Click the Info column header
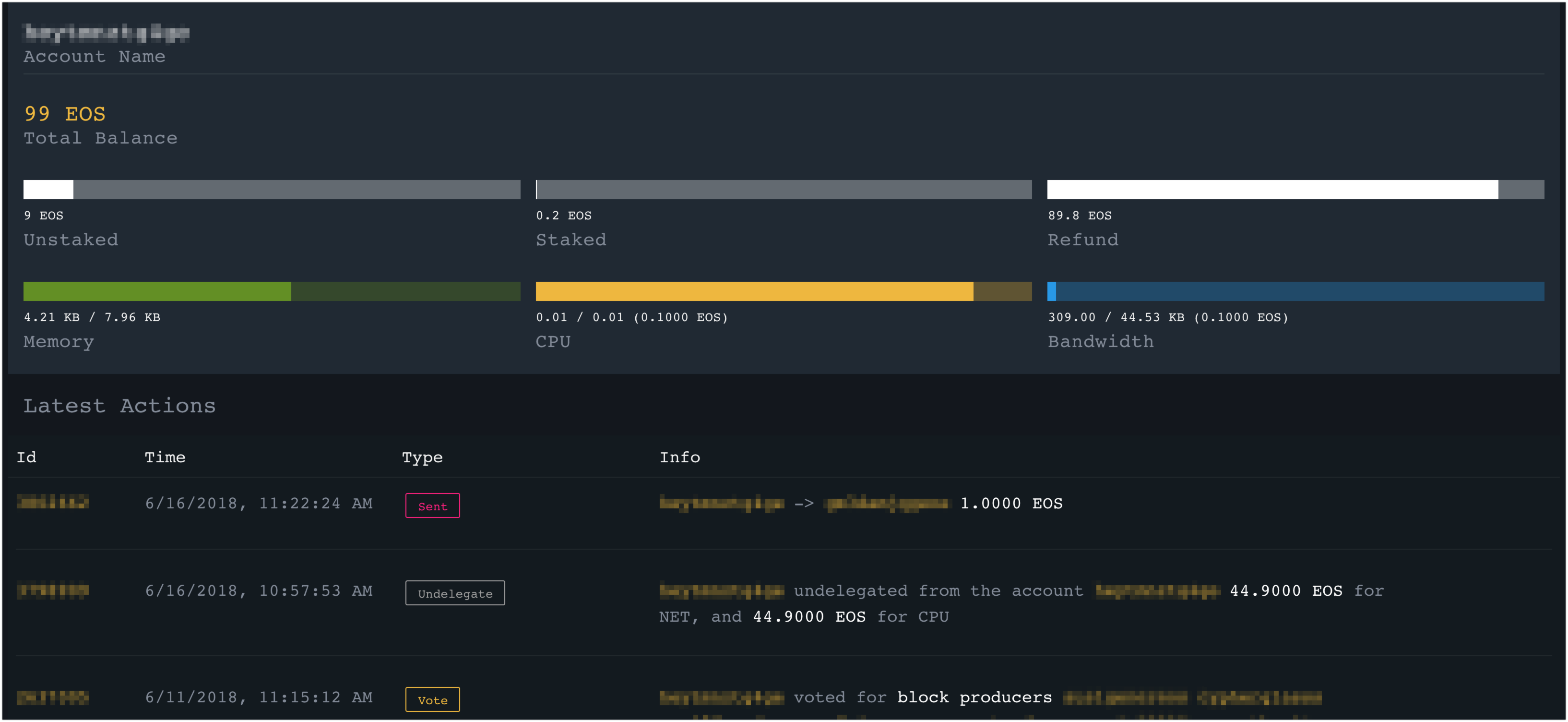Viewport: 1568px width, 722px height. [x=679, y=457]
